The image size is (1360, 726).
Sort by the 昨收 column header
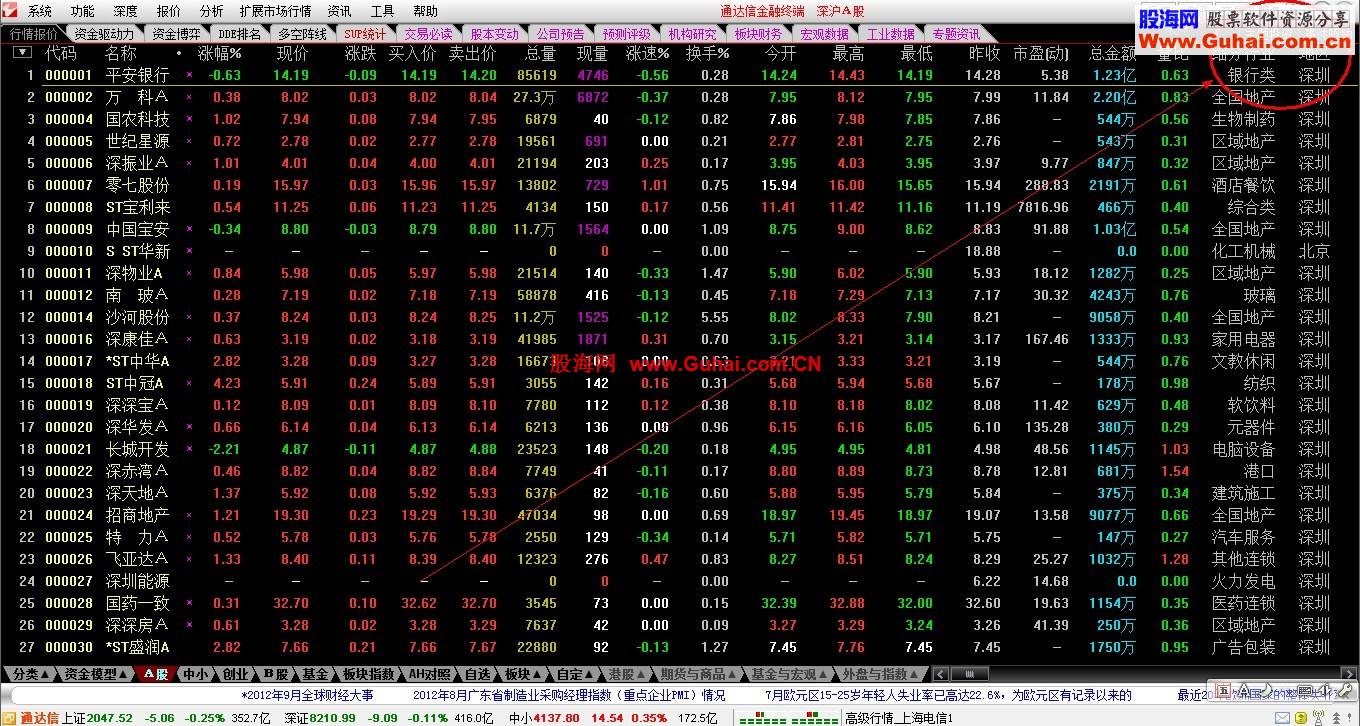pos(984,53)
